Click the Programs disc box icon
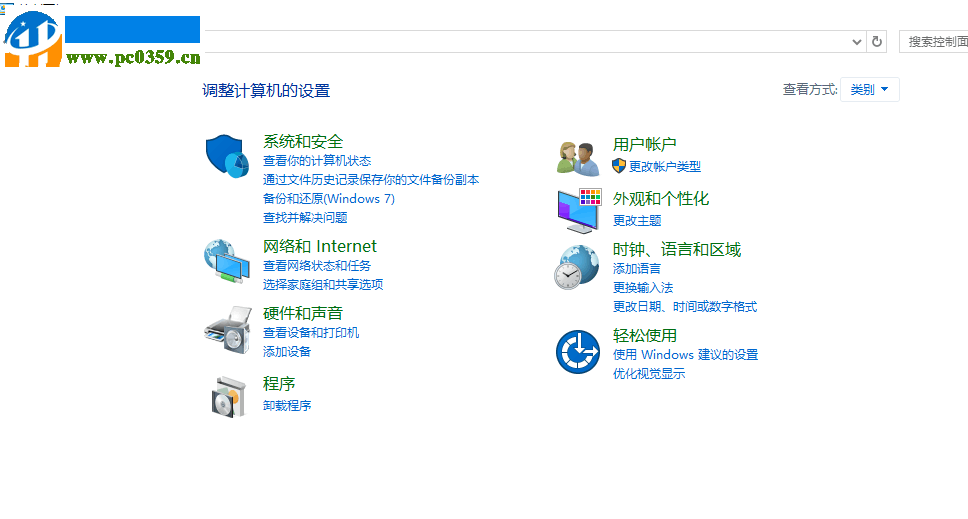This screenshot has width=968, height=519. (228, 396)
